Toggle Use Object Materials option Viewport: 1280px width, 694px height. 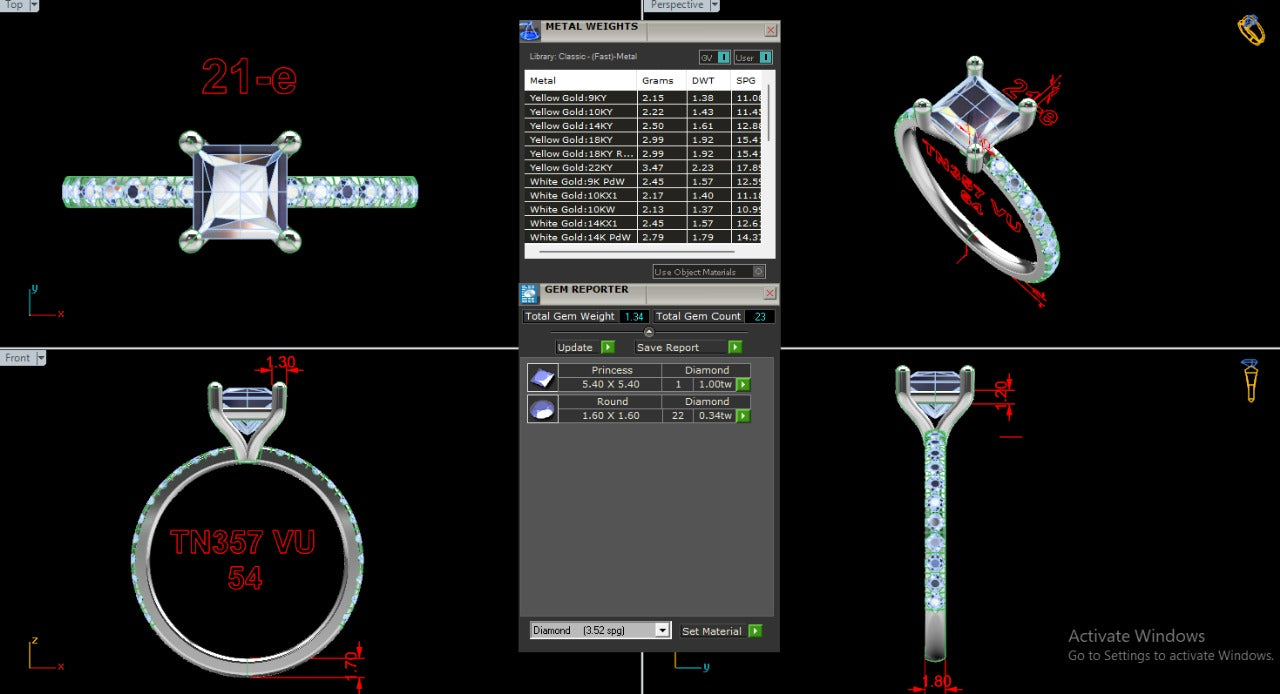tap(709, 272)
